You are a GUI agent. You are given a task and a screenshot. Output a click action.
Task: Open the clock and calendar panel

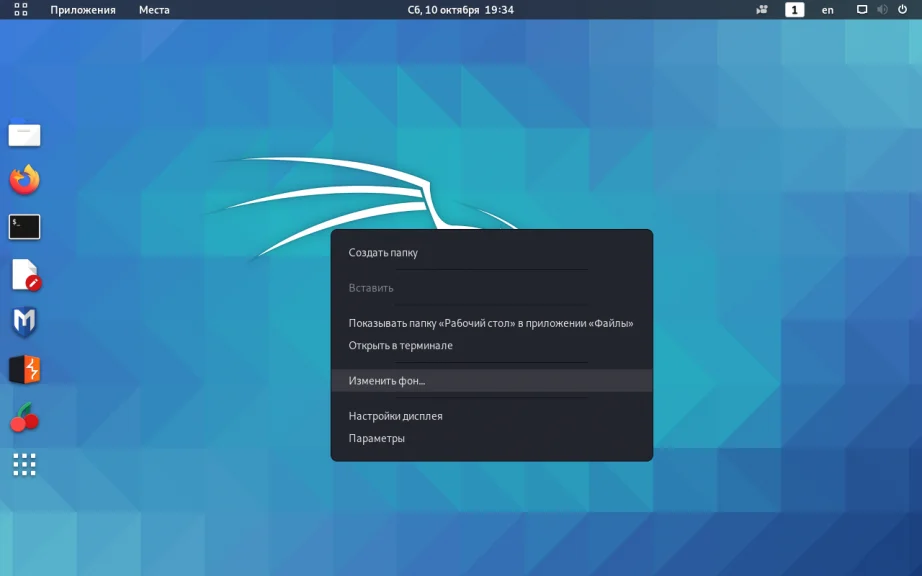pyautogui.click(x=460, y=10)
